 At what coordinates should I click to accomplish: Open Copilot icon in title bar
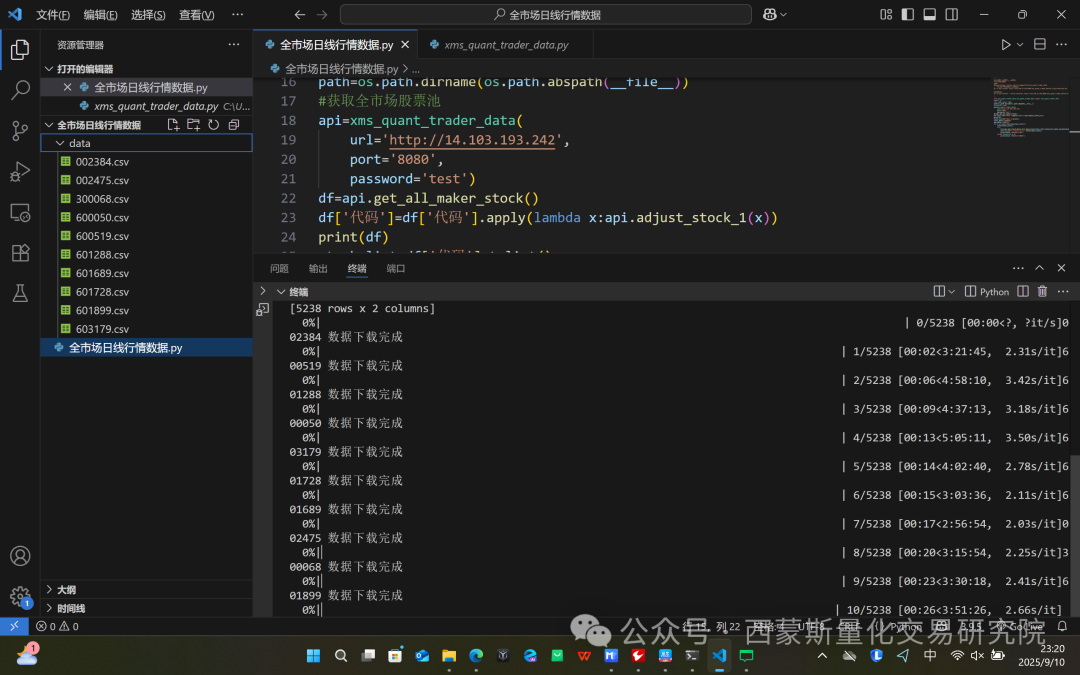(770, 14)
